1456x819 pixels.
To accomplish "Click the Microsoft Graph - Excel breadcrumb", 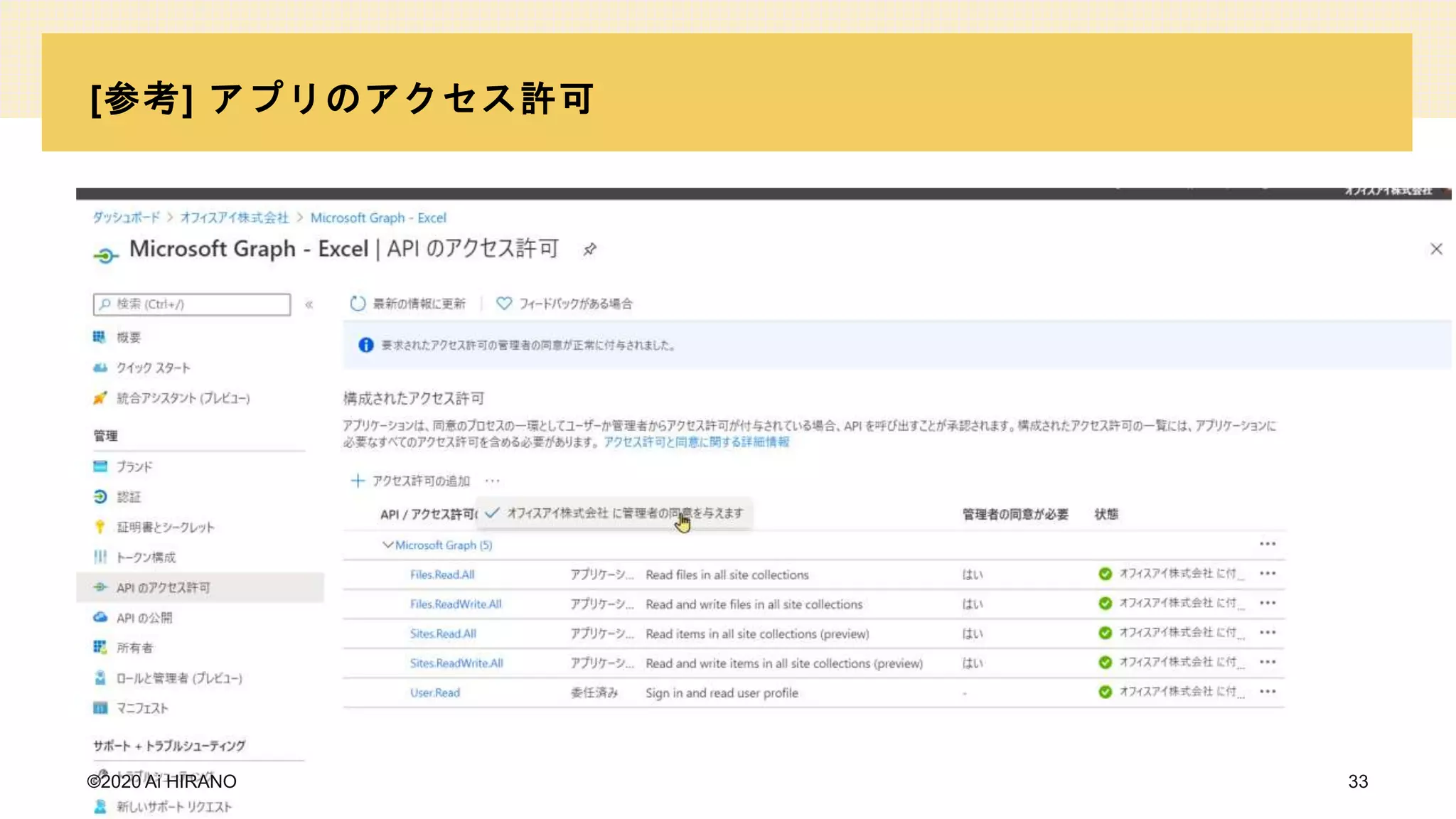I will click(x=378, y=218).
